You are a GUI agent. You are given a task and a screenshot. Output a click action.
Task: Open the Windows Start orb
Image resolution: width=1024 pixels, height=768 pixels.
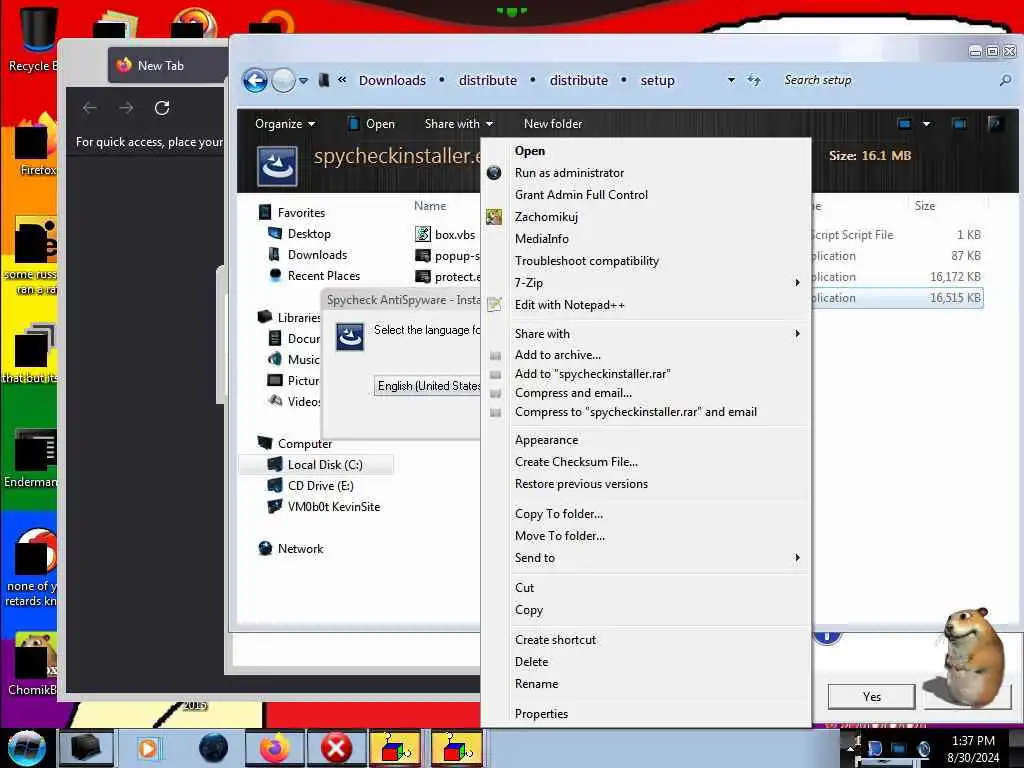click(x=26, y=748)
